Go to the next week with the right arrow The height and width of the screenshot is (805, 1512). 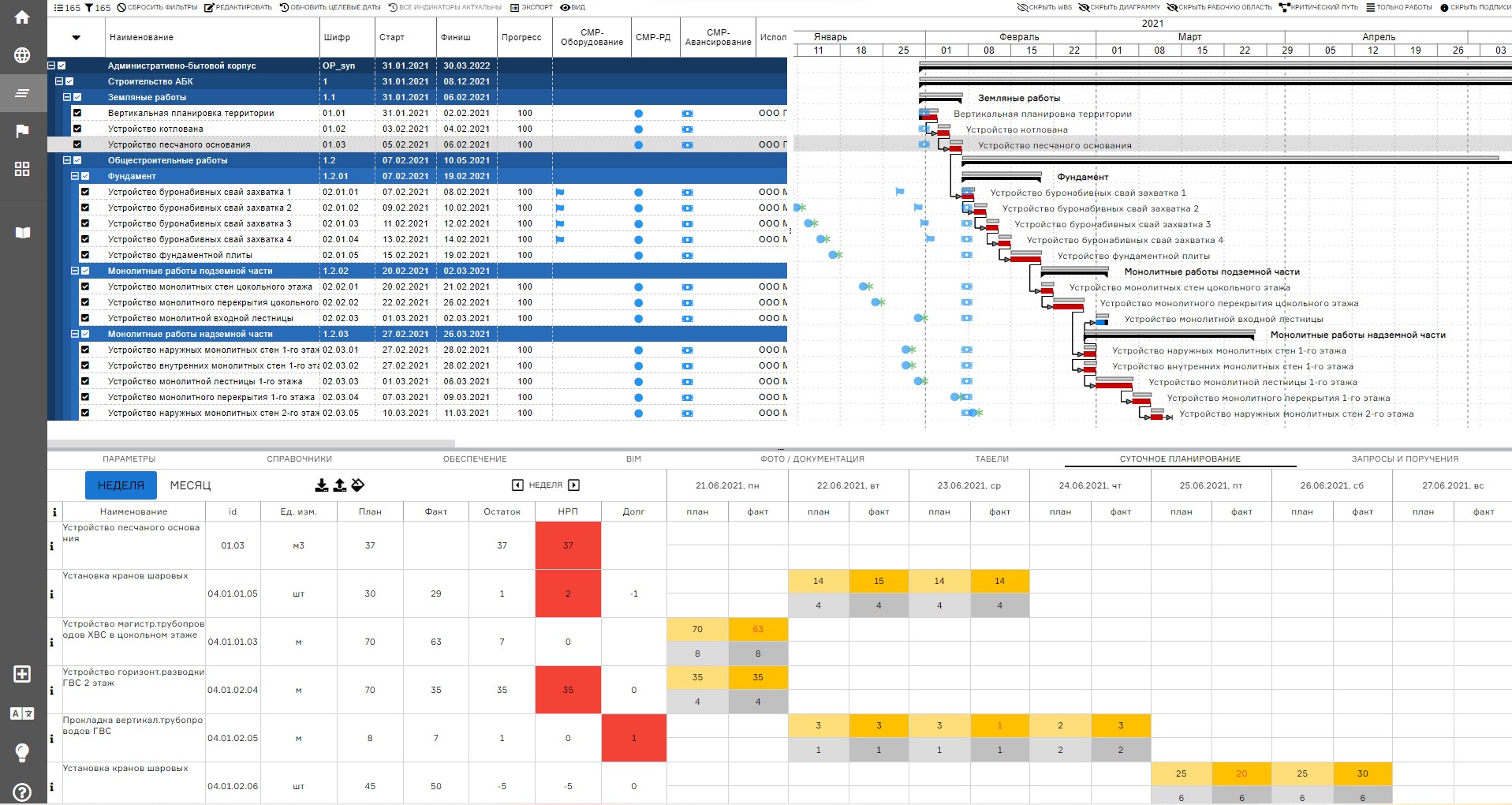tap(574, 485)
